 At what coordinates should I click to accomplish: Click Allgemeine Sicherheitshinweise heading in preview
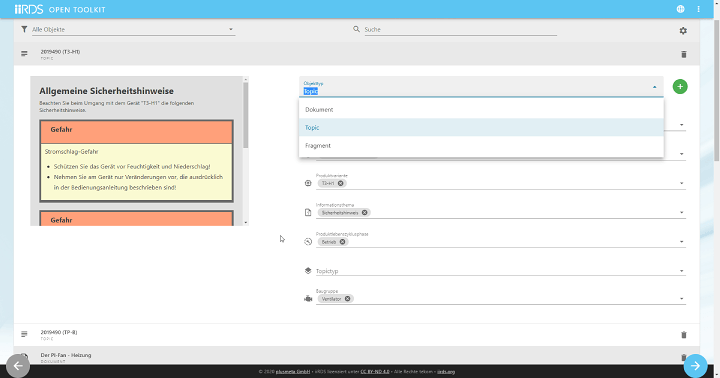107,91
